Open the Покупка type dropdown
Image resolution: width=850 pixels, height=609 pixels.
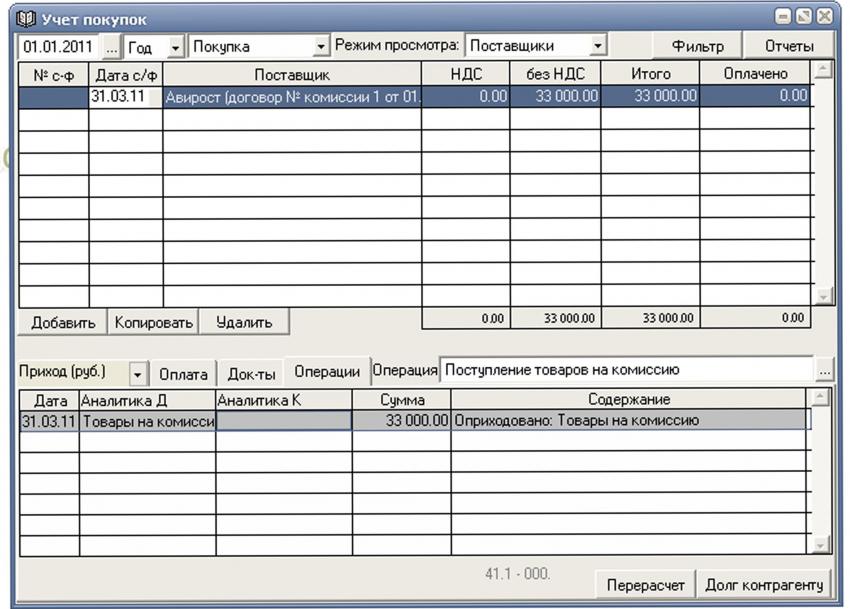point(321,47)
